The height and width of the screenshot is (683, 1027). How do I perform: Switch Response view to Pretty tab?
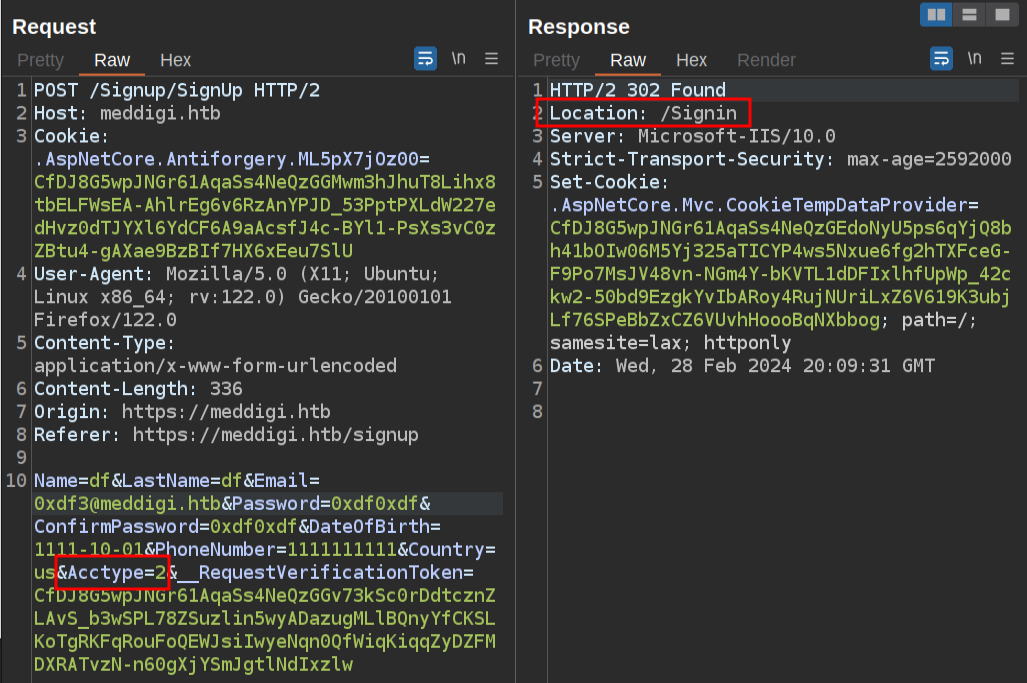(556, 60)
